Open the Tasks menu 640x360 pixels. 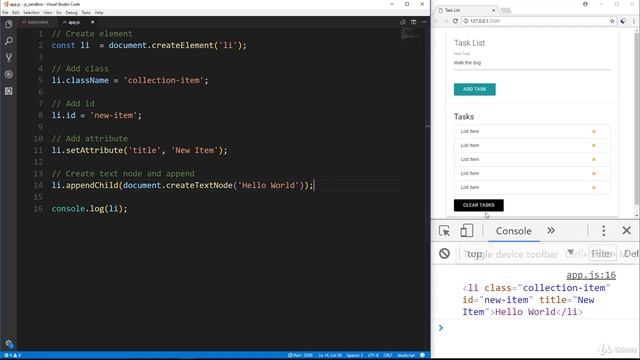click(86, 13)
